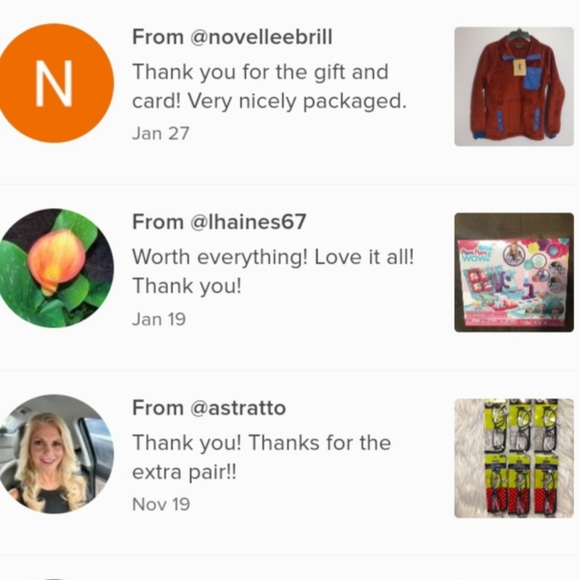The width and height of the screenshot is (580, 580).
Task: Tap the Nov 19 date stamp
Action: pos(161,504)
